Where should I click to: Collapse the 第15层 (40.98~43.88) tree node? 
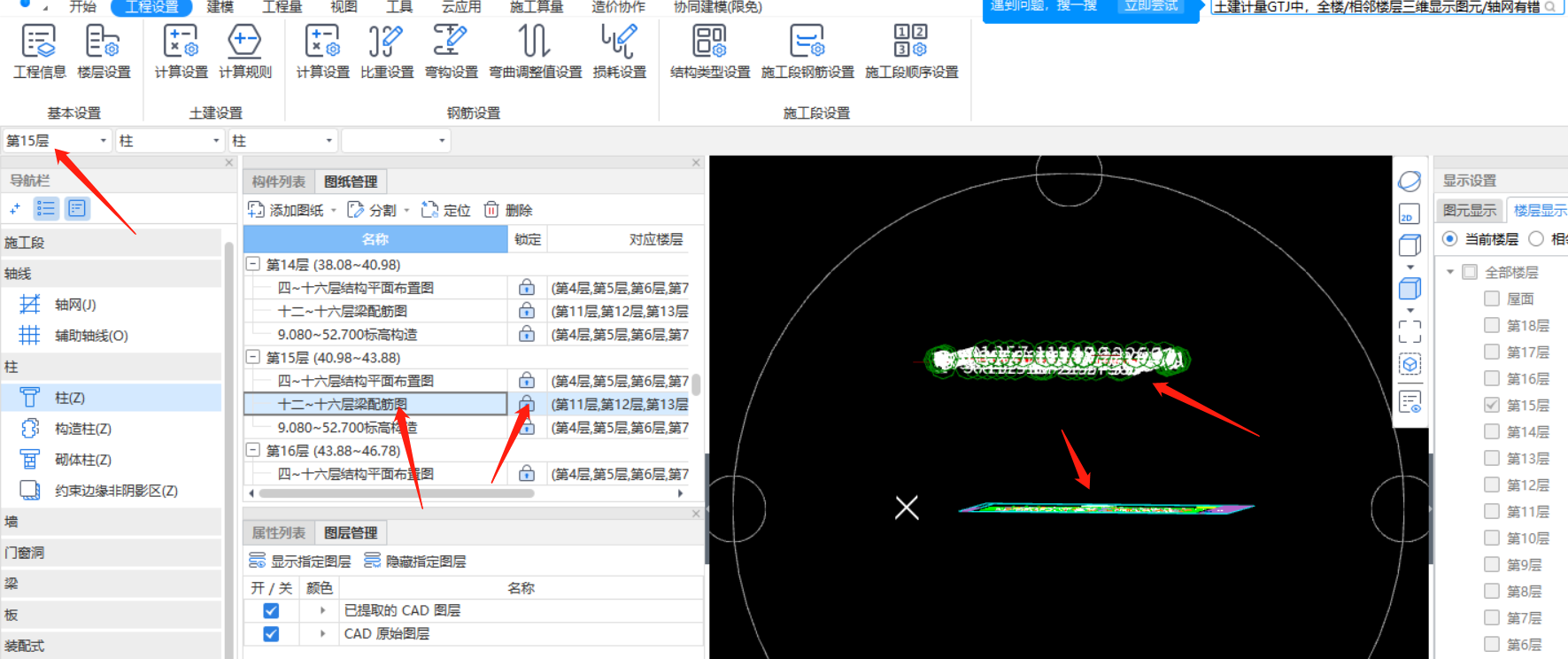click(x=252, y=357)
